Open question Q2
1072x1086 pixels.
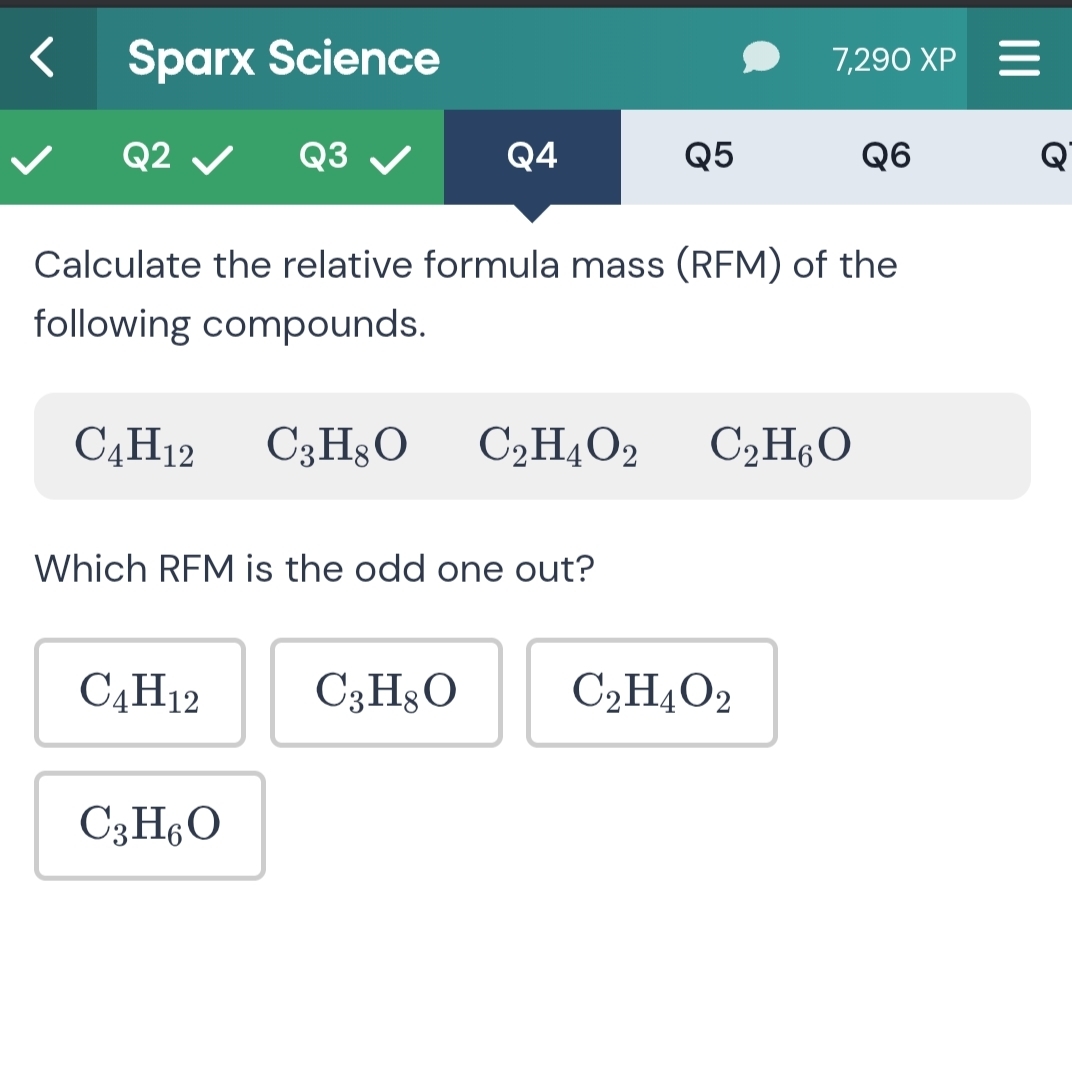[x=146, y=155]
